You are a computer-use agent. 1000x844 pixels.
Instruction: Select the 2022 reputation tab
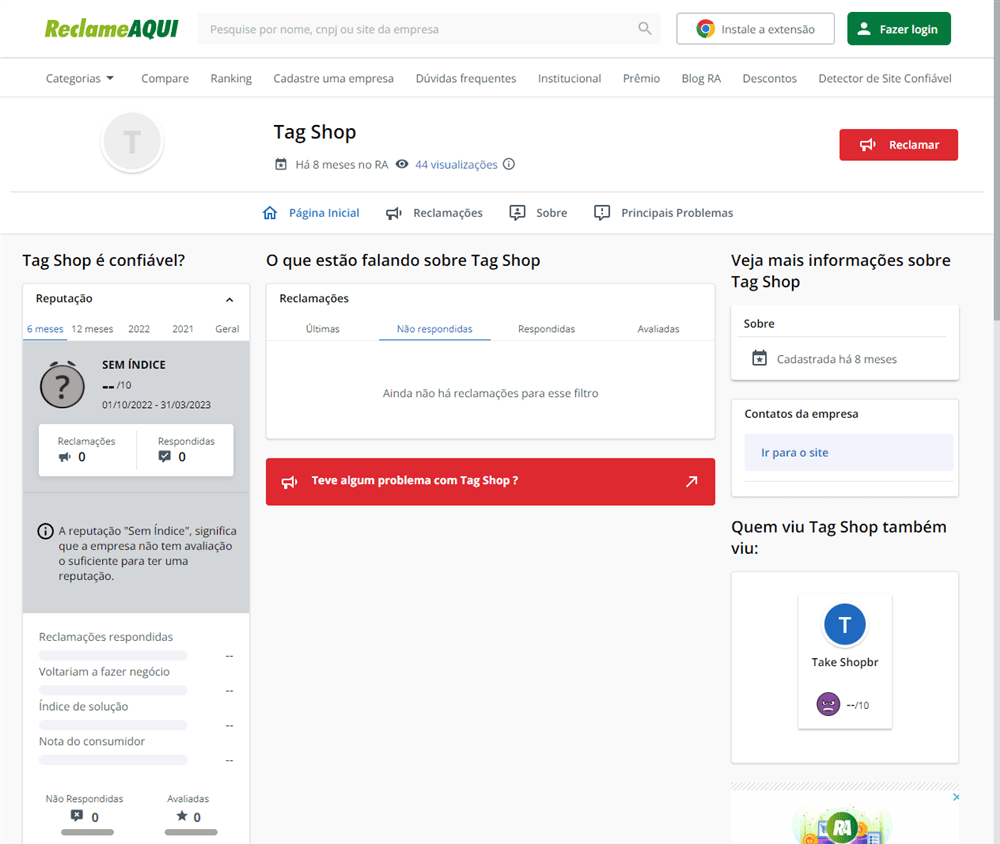(x=139, y=329)
